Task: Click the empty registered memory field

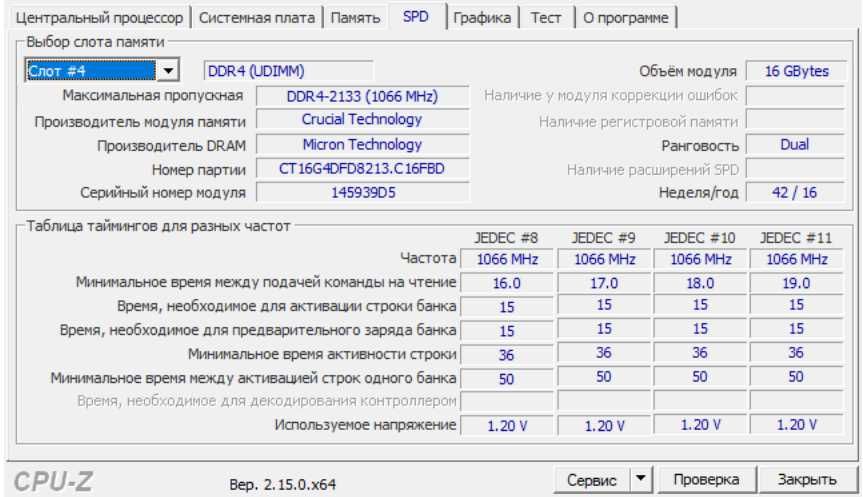Action: click(x=795, y=120)
